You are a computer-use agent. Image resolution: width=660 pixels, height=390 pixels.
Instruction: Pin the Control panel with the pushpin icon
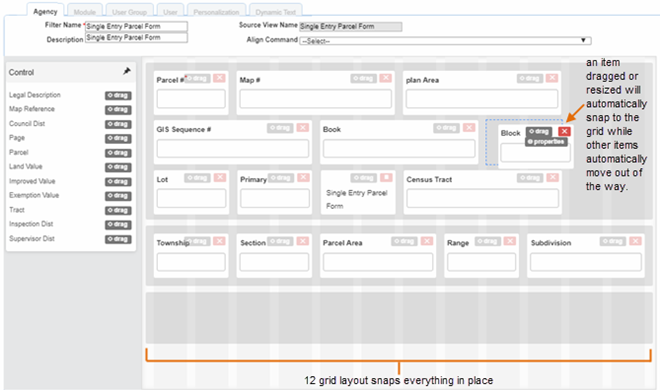tap(127, 71)
